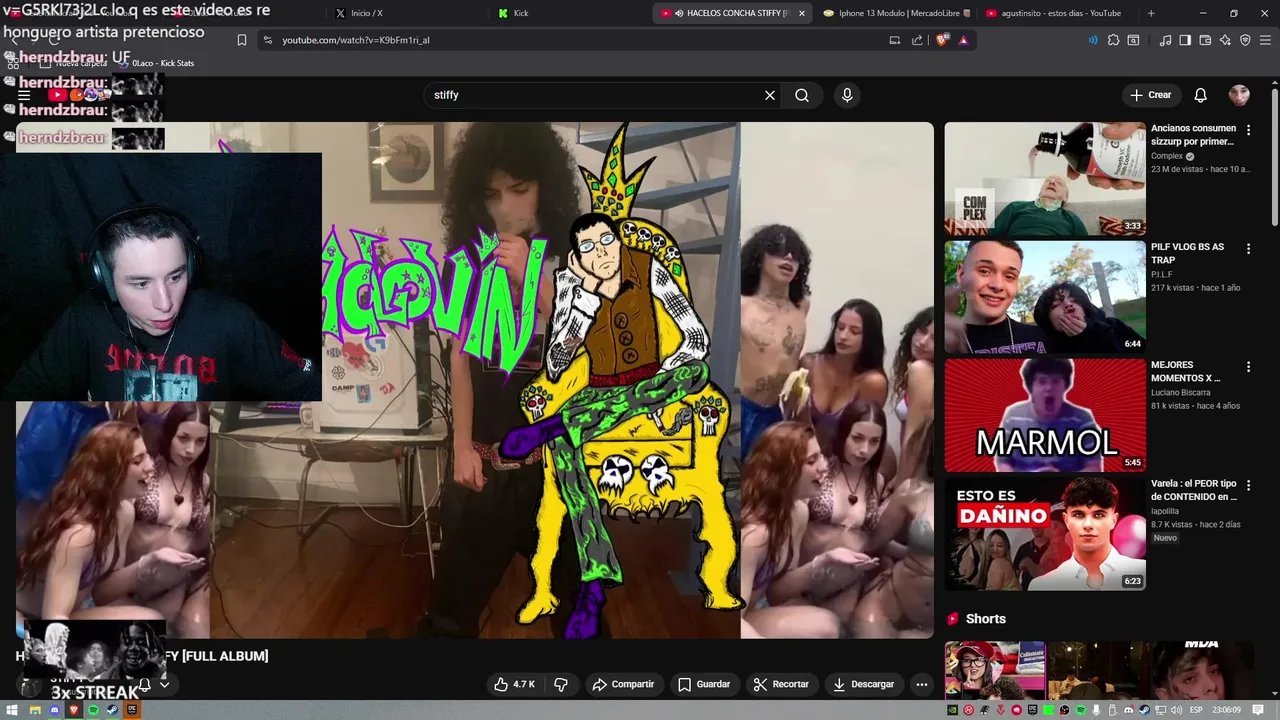
Task: Toggle subscription notification bell
Action: point(145,685)
